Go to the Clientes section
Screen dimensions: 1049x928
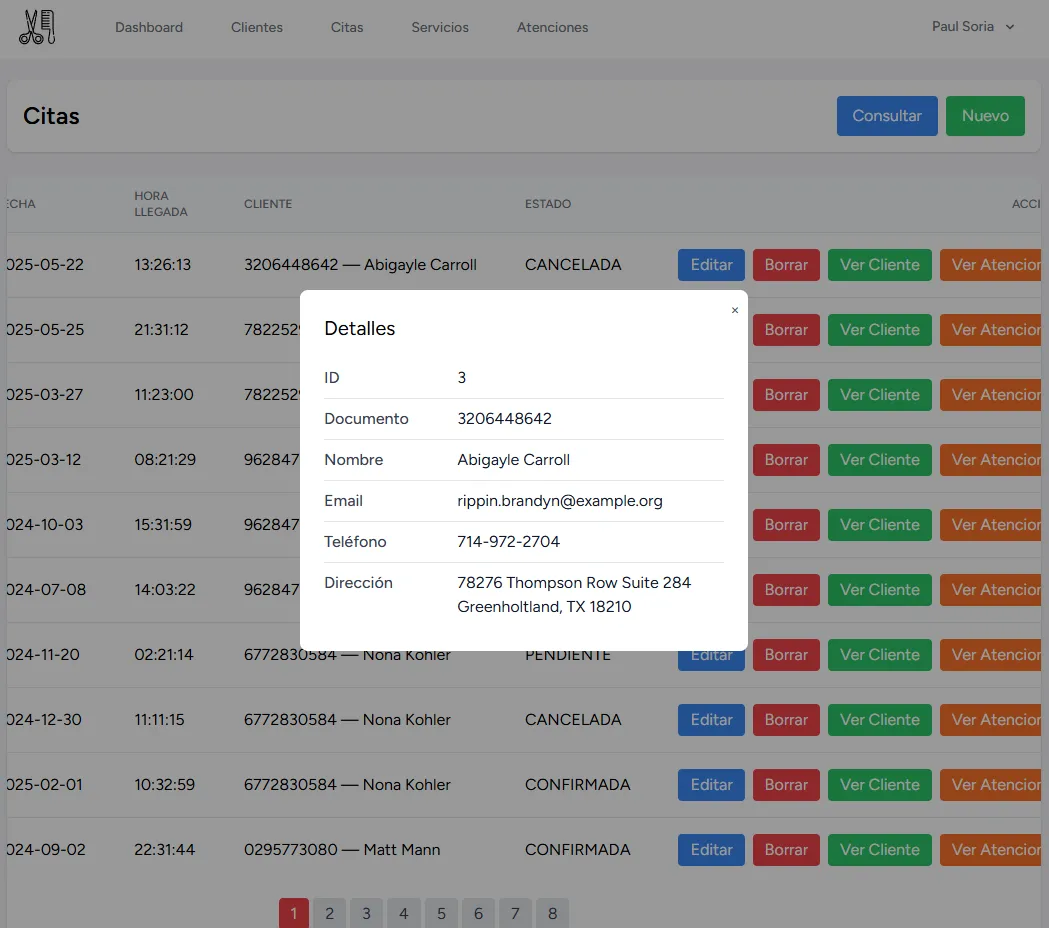(257, 27)
